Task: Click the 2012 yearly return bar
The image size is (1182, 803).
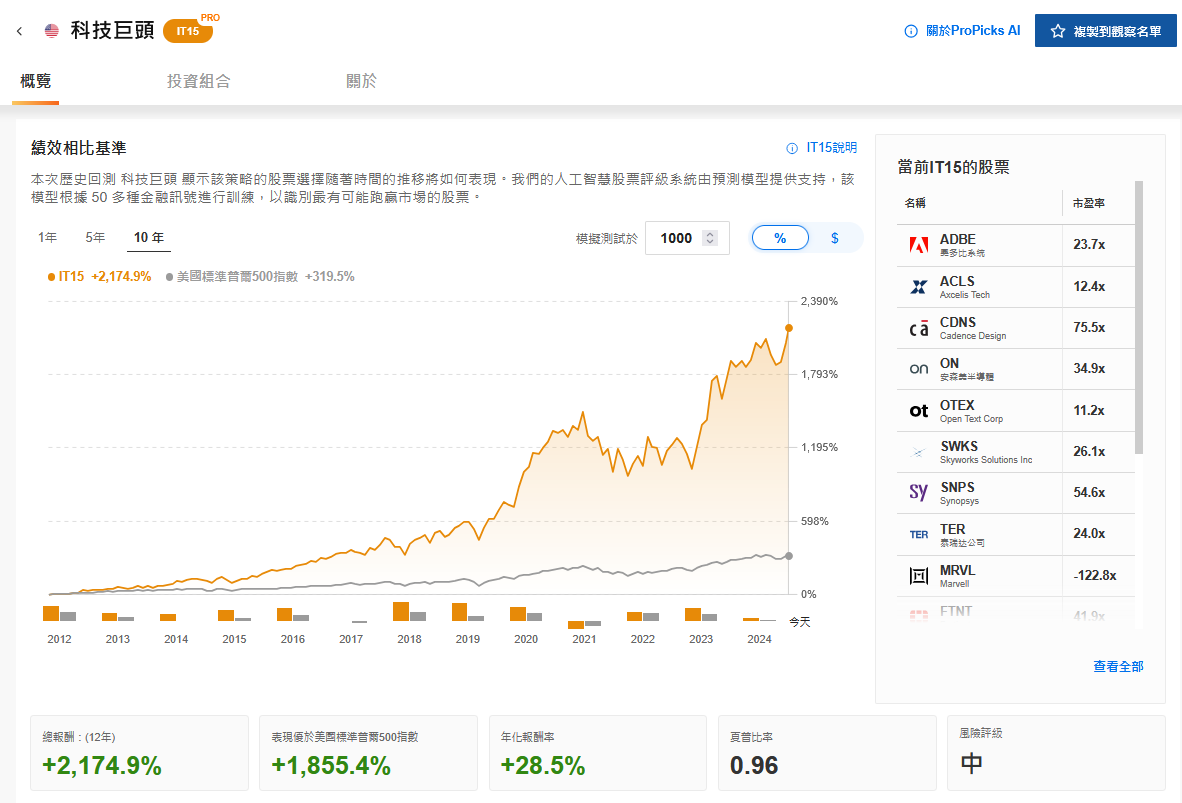Action: pyautogui.click(x=51, y=613)
